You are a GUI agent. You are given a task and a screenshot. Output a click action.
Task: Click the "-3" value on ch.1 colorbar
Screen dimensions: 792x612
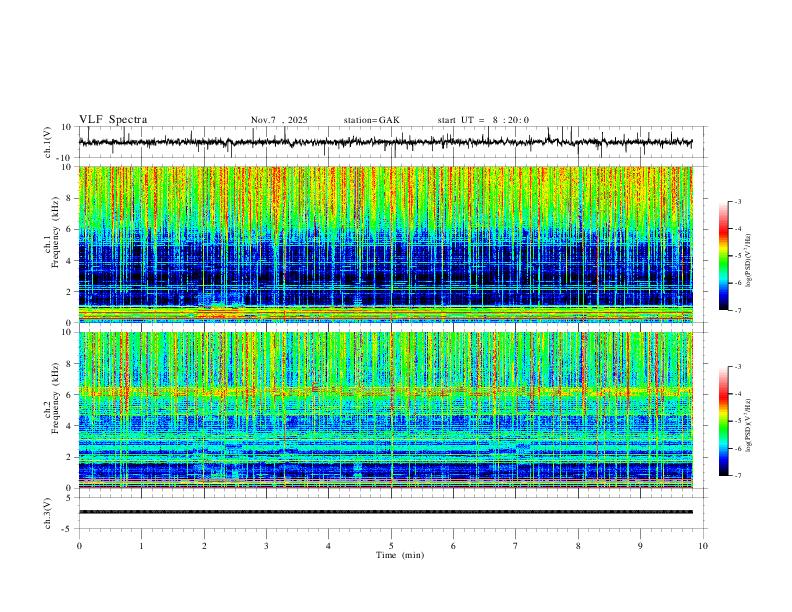coord(738,201)
